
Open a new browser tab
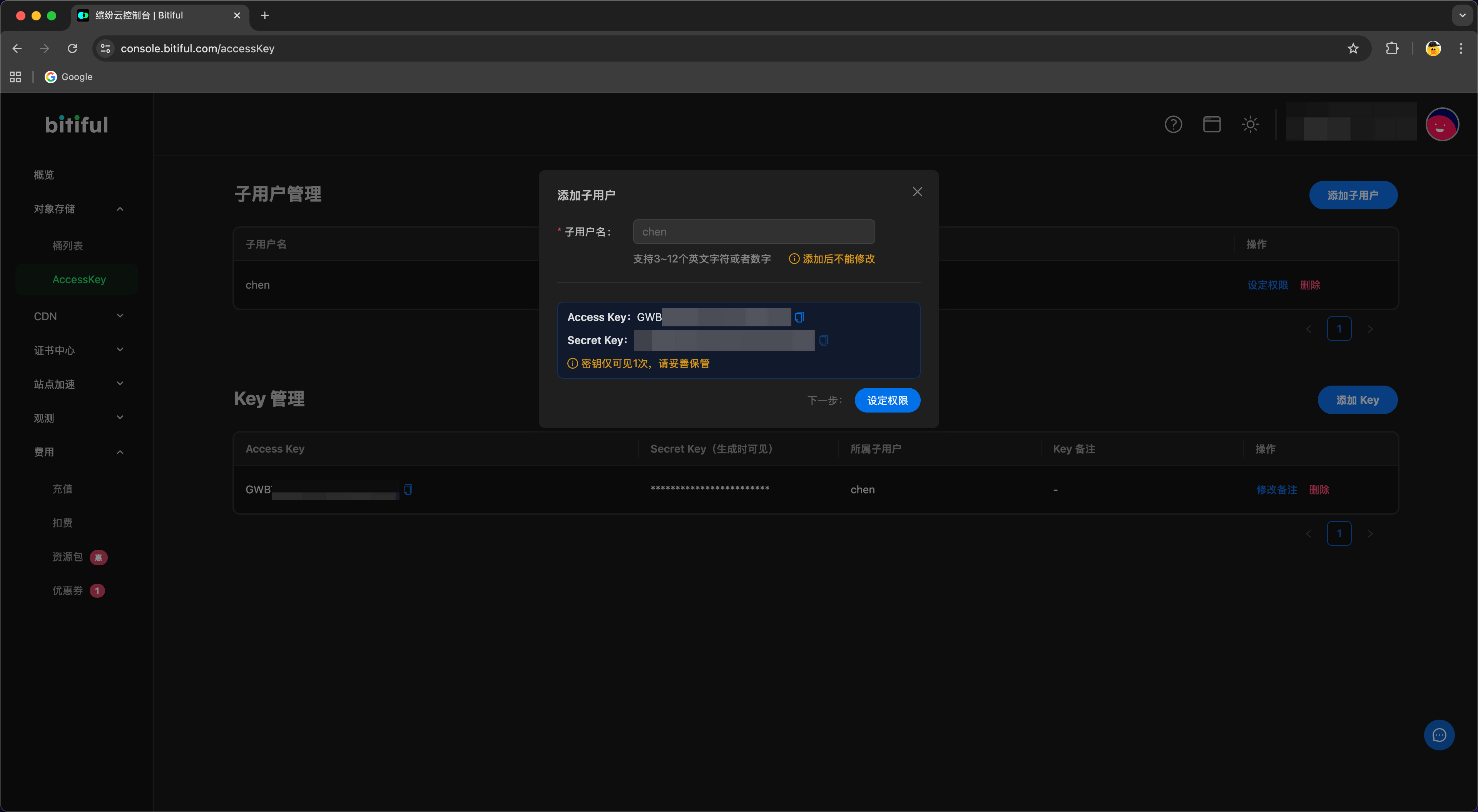pos(264,15)
